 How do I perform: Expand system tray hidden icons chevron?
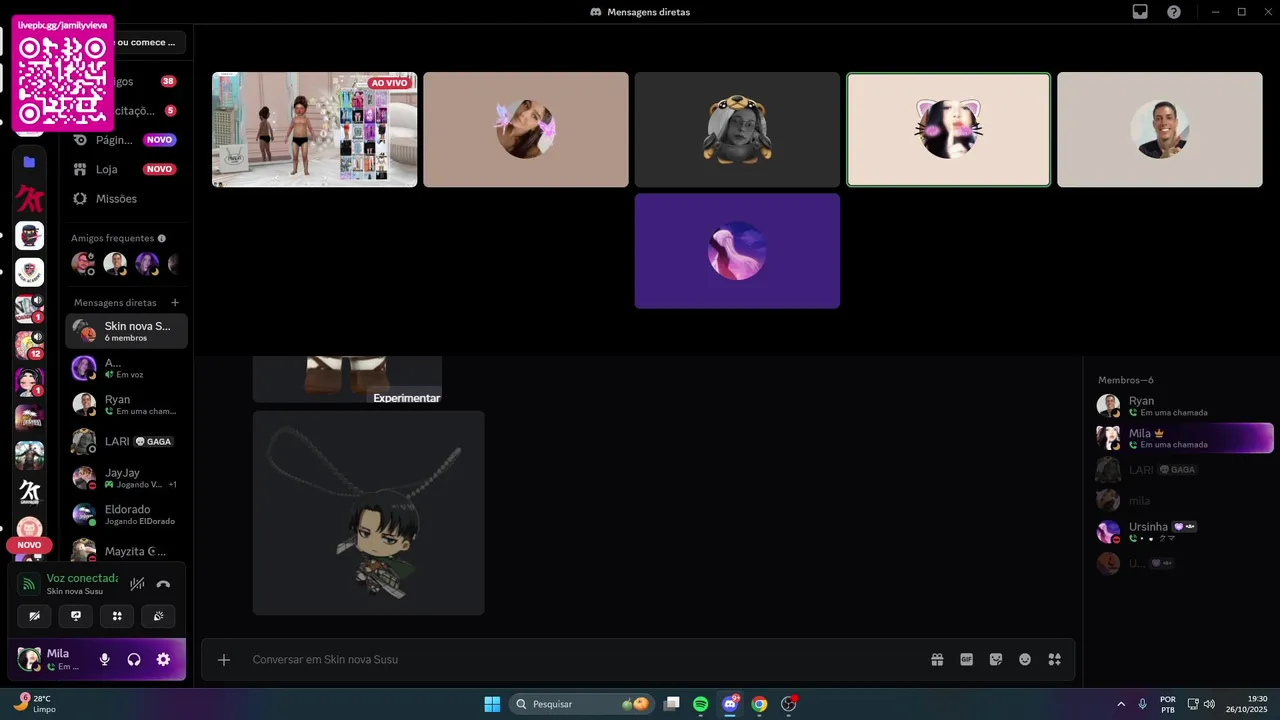point(1120,704)
